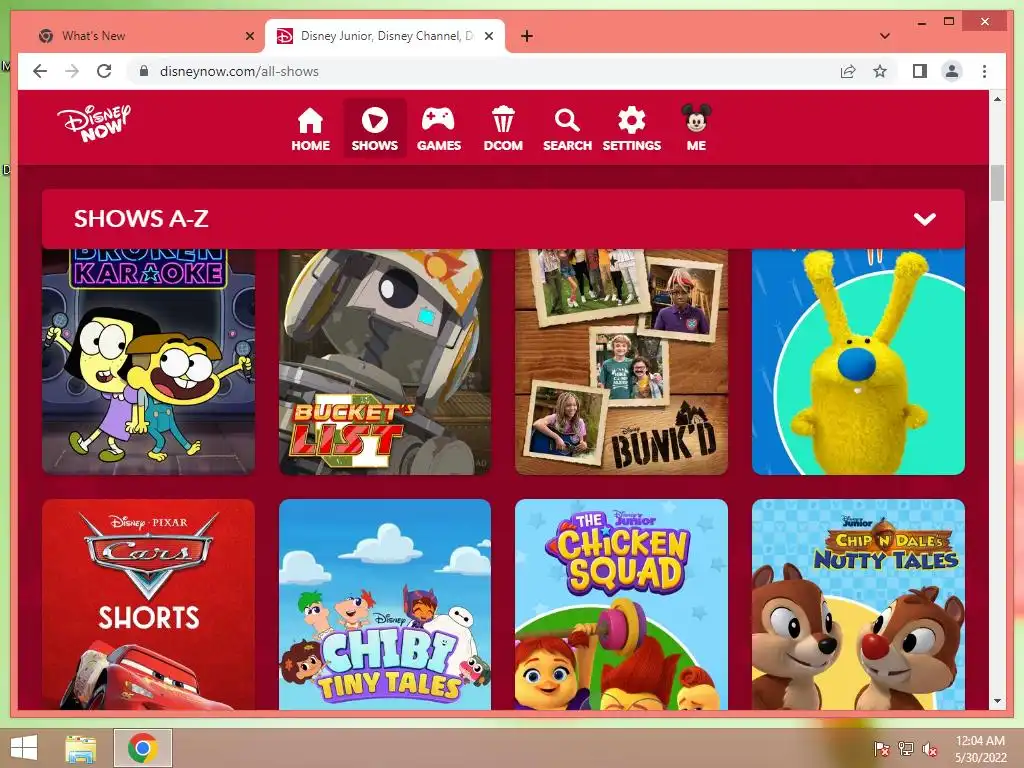The image size is (1024, 768).
Task: Click scrollbar down arrow
Action: (997, 701)
